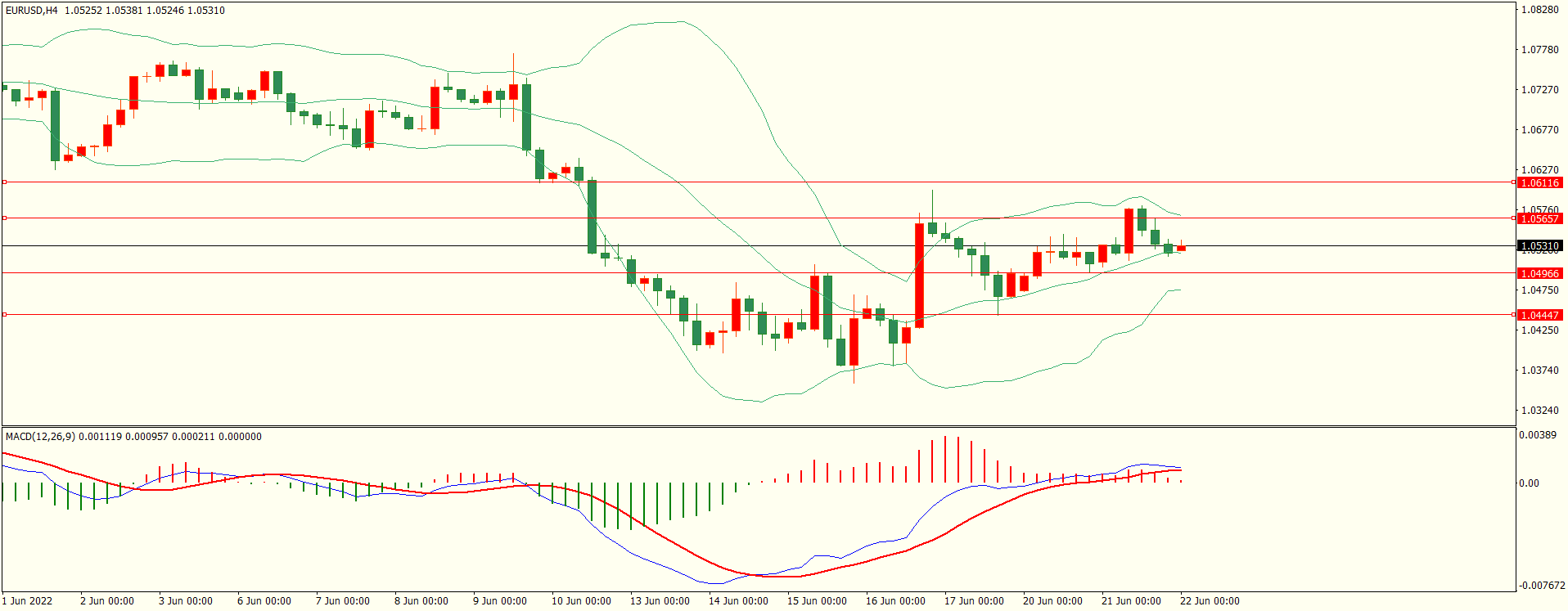Screen dimensions: 1568x611
Task: Click the tall red candle on 16 Jun
Action: [x=919, y=275]
